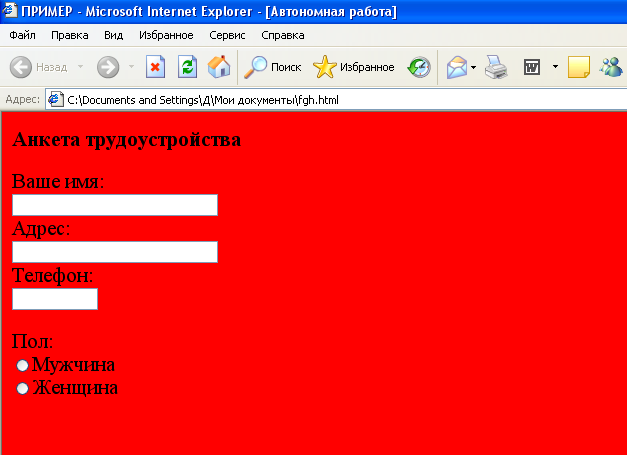Refresh the page with green arrows icon
Viewport: 627px width, 455px height.
187,67
